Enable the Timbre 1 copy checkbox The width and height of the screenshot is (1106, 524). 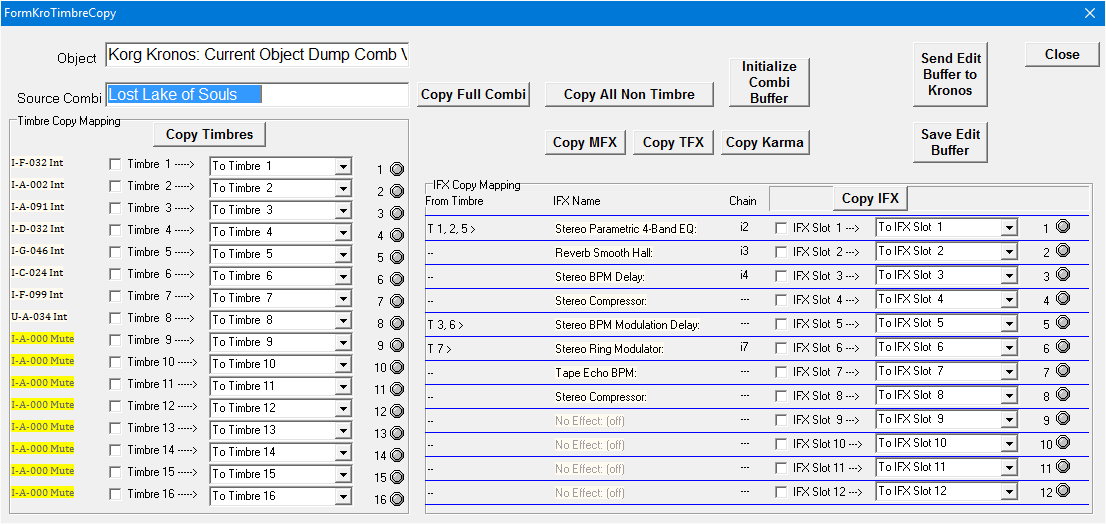click(115, 164)
